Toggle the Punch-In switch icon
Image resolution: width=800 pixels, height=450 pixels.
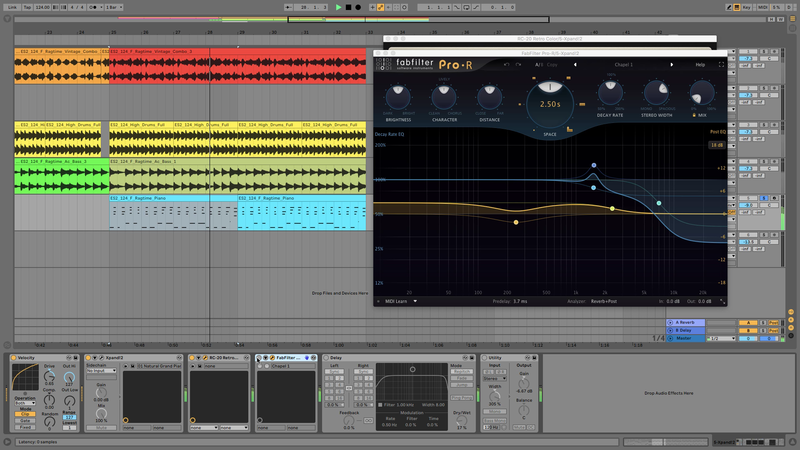[x=457, y=7]
